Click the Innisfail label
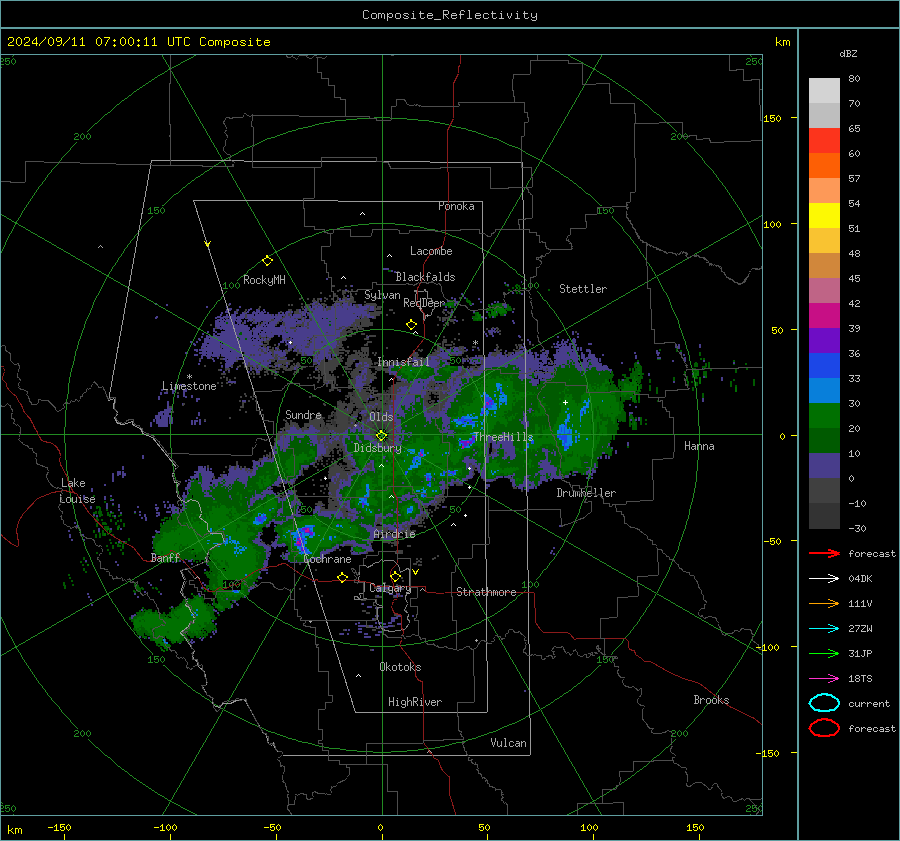This screenshot has width=900, height=841. point(403,362)
